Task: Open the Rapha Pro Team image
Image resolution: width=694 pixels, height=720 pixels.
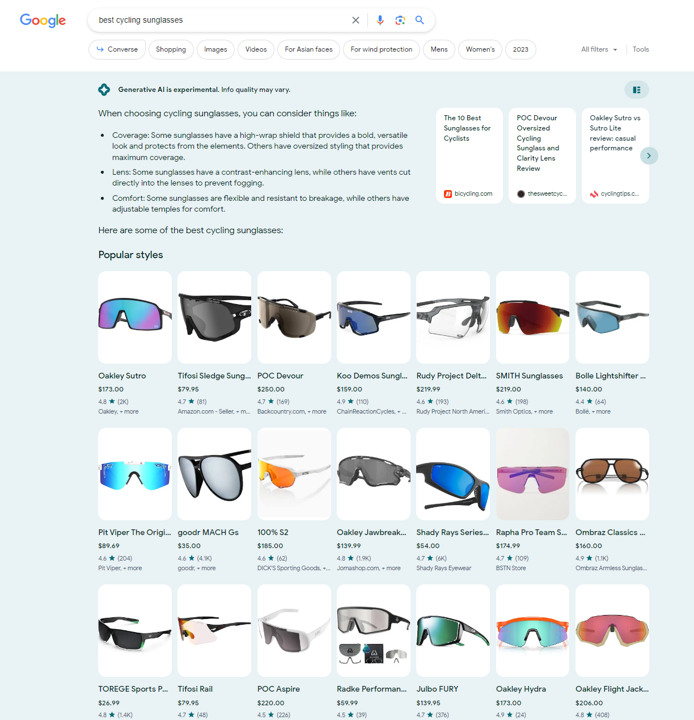Action: pyautogui.click(x=532, y=474)
